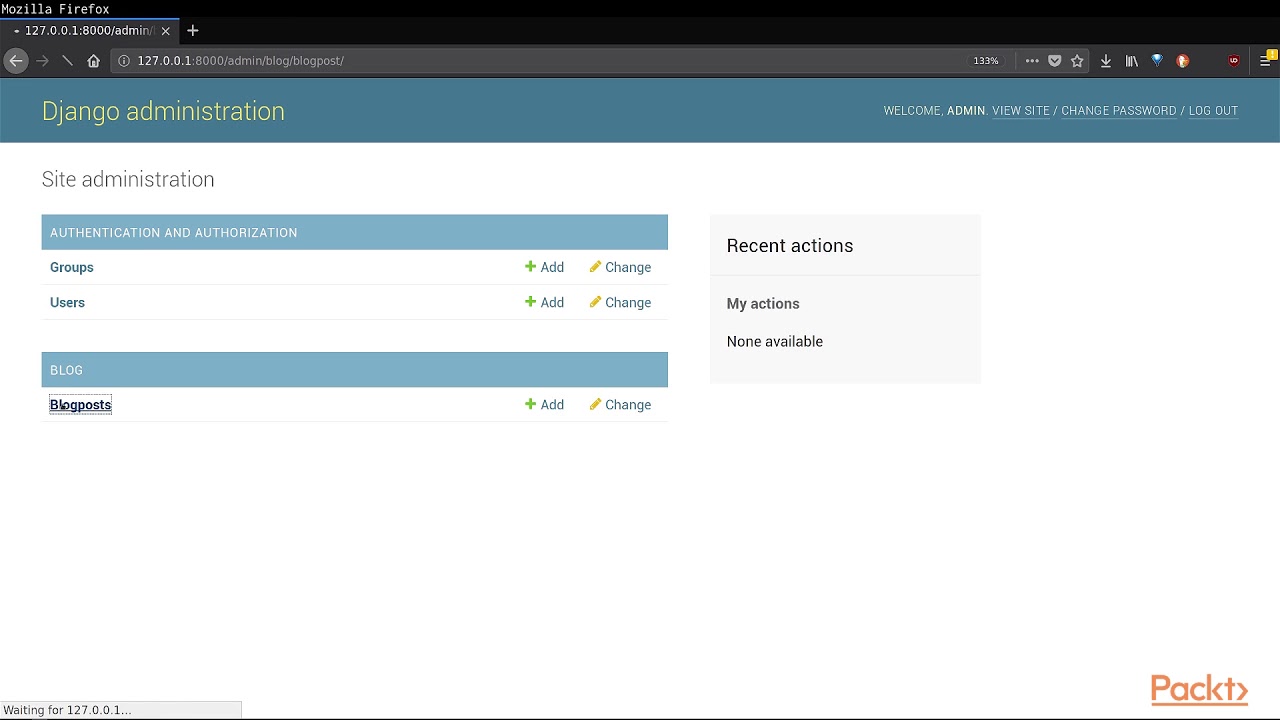The image size is (1280, 720).
Task: Click the pencil Change for Groups
Action: tap(621, 268)
